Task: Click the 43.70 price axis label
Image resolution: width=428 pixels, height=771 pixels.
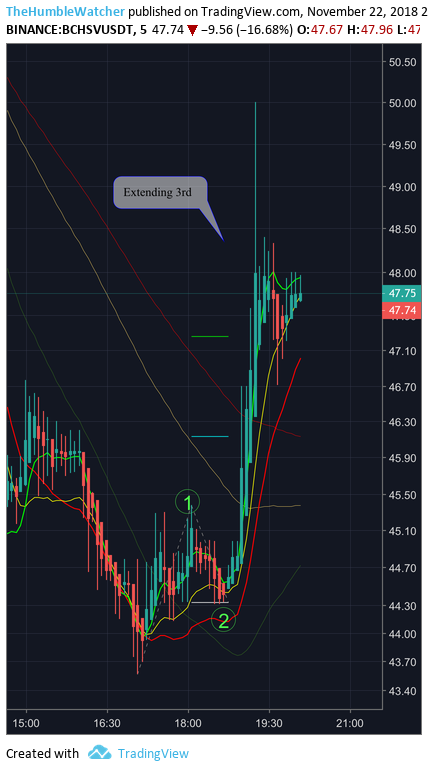Action: click(x=402, y=662)
